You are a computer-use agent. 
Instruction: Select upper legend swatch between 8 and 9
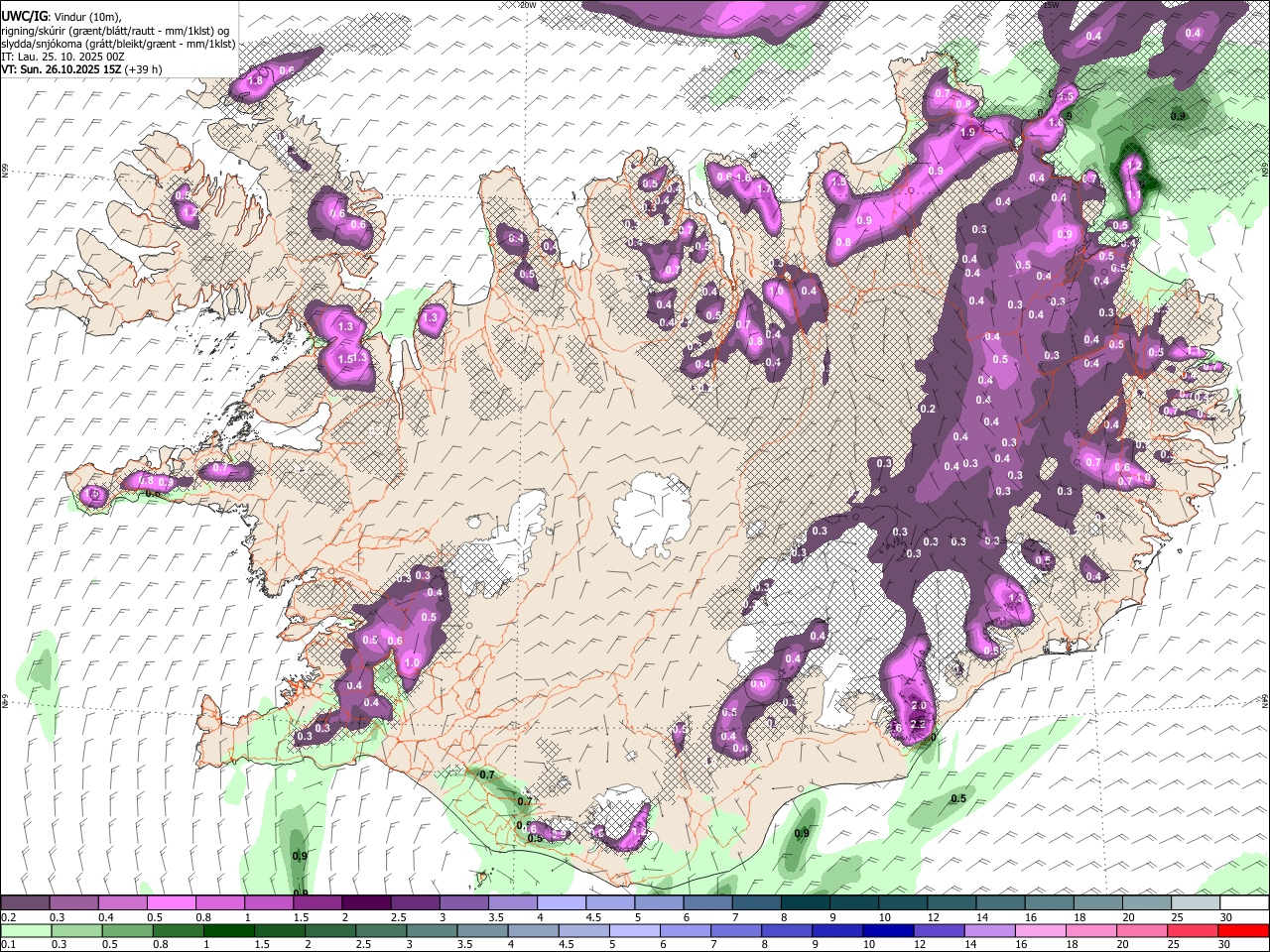[805, 903]
